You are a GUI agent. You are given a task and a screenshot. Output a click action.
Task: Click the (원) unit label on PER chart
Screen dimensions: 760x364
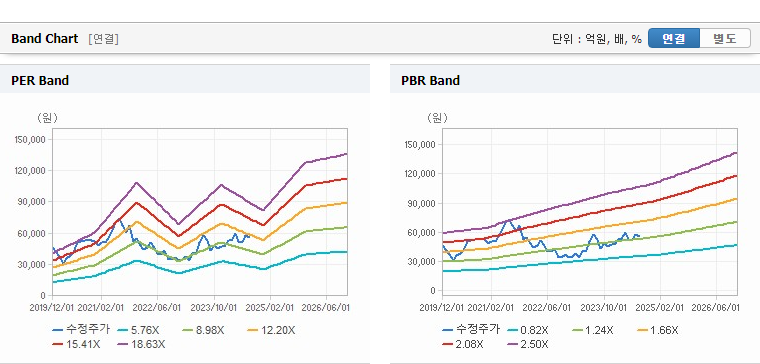[47, 118]
